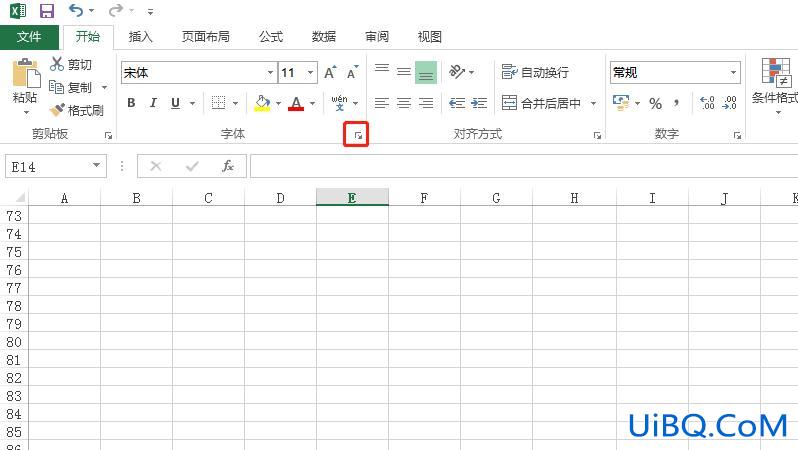Open the Quick Access Toolbar customize arrow
Image resolution: width=798 pixels, height=450 pixels.
tap(150, 11)
